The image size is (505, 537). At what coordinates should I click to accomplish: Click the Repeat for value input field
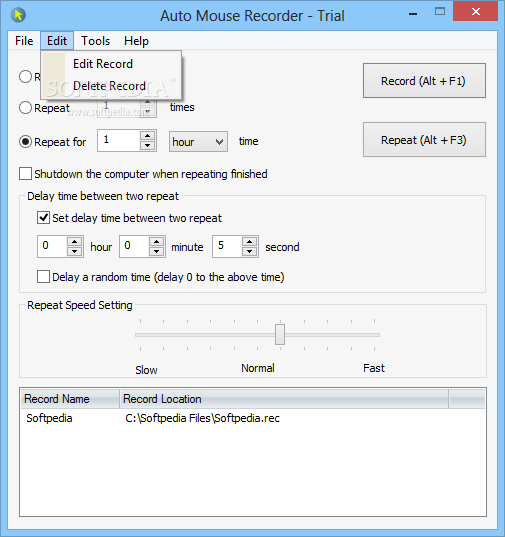118,140
